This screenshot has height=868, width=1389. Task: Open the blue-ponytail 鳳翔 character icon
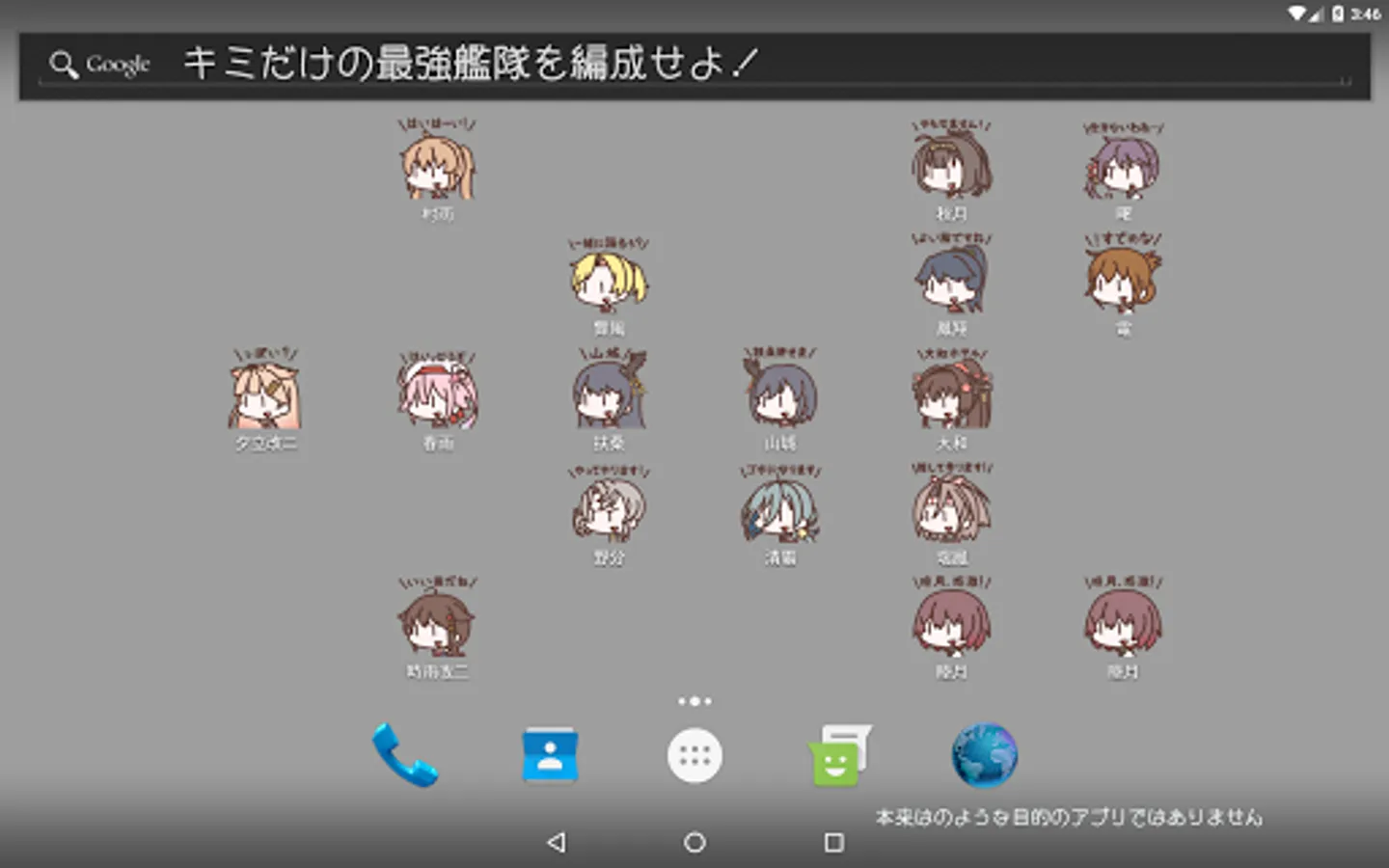tap(952, 285)
